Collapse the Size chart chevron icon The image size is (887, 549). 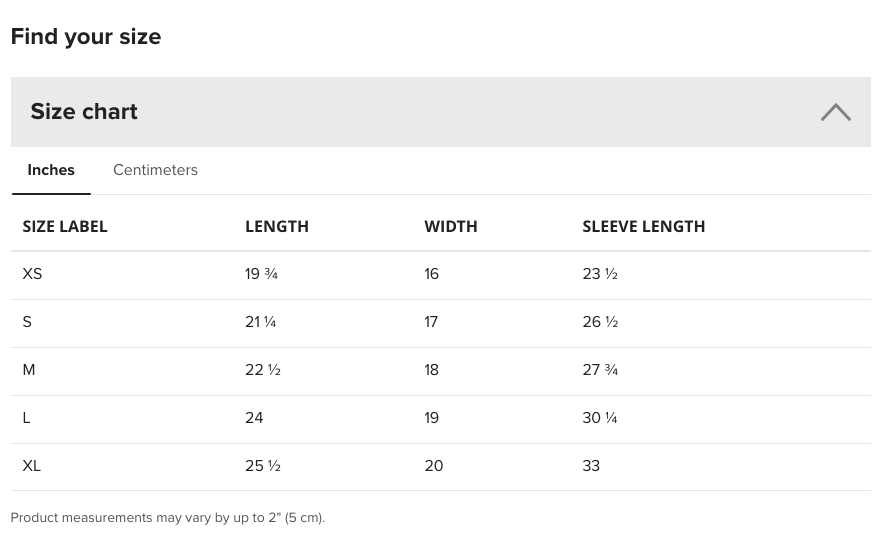[836, 112]
